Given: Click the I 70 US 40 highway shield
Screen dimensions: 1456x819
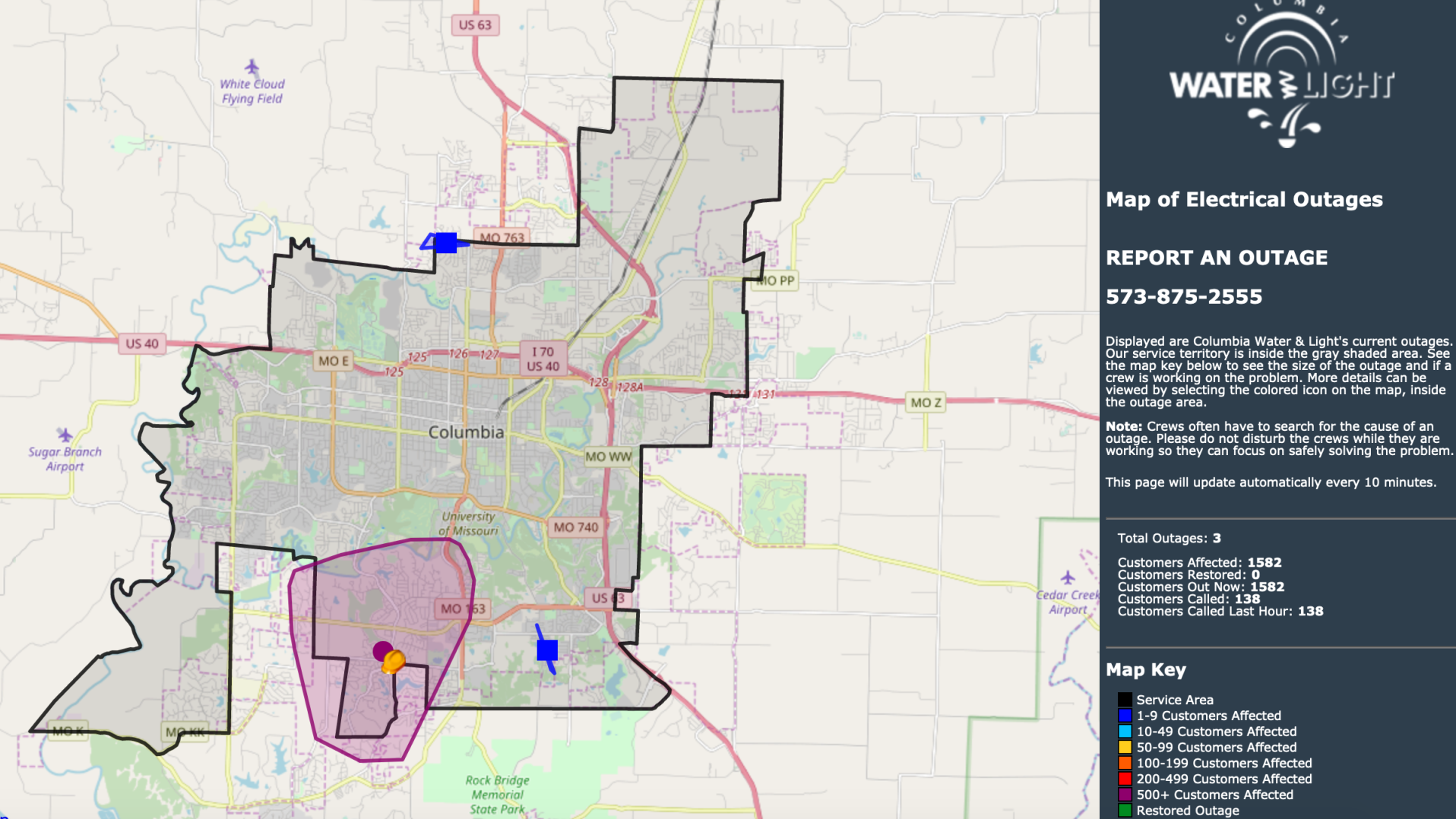Looking at the screenshot, I should [x=544, y=359].
